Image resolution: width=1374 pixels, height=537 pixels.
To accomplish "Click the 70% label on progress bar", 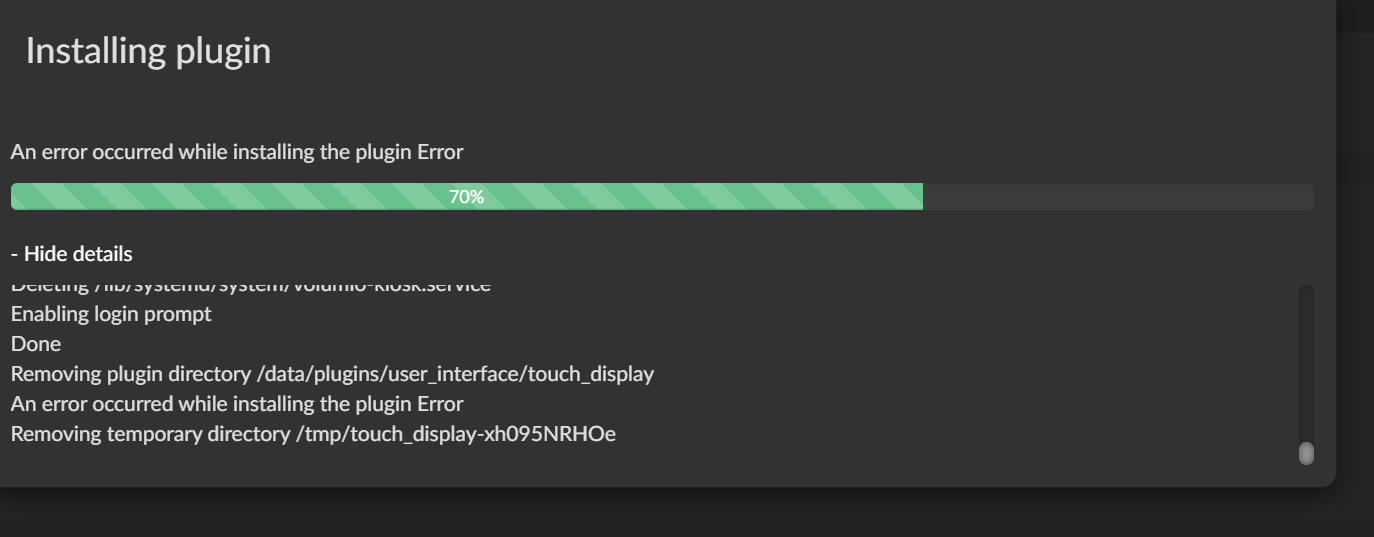I will tap(466, 197).
